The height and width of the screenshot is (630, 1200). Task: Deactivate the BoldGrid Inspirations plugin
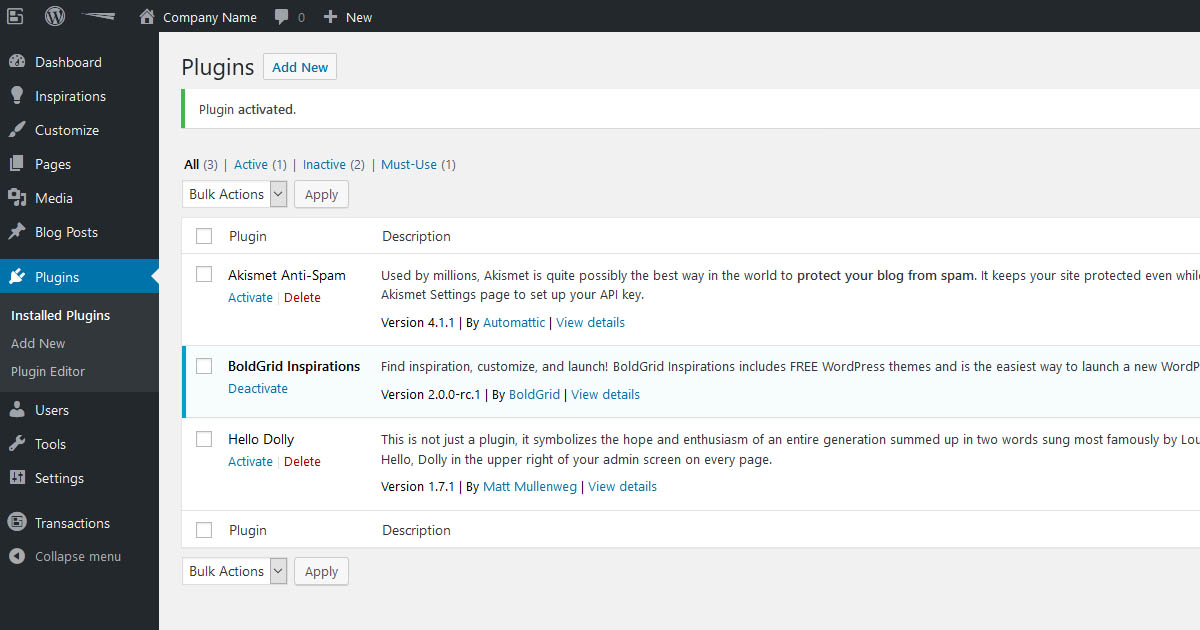[x=258, y=388]
